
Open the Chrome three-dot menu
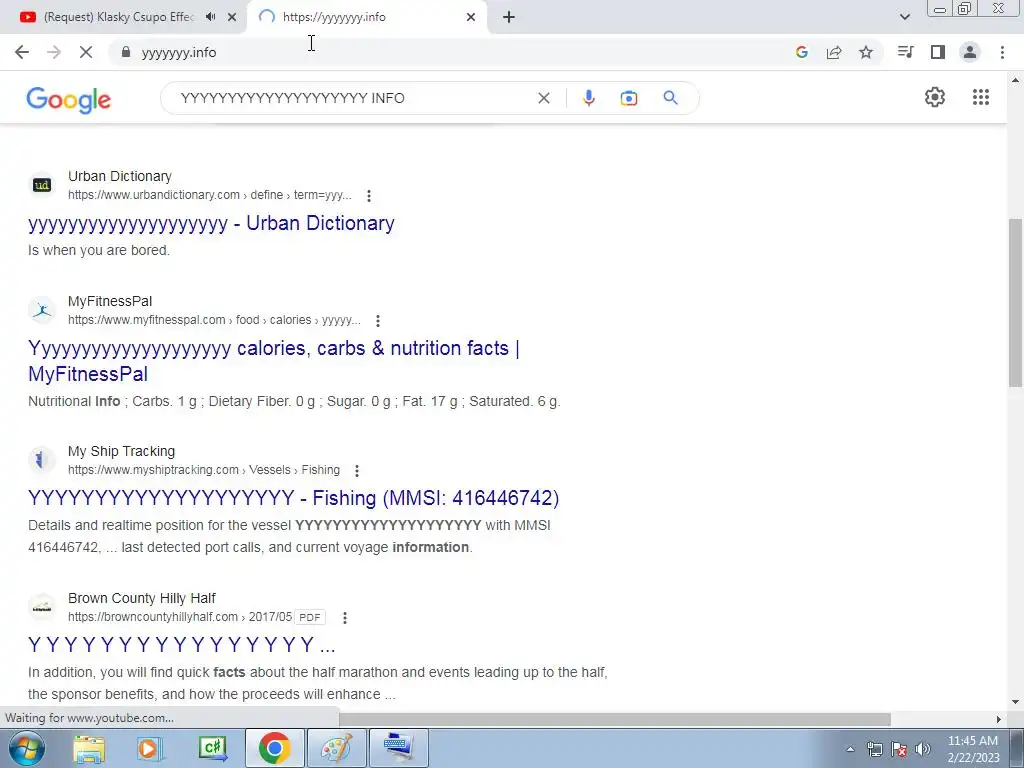1002,52
